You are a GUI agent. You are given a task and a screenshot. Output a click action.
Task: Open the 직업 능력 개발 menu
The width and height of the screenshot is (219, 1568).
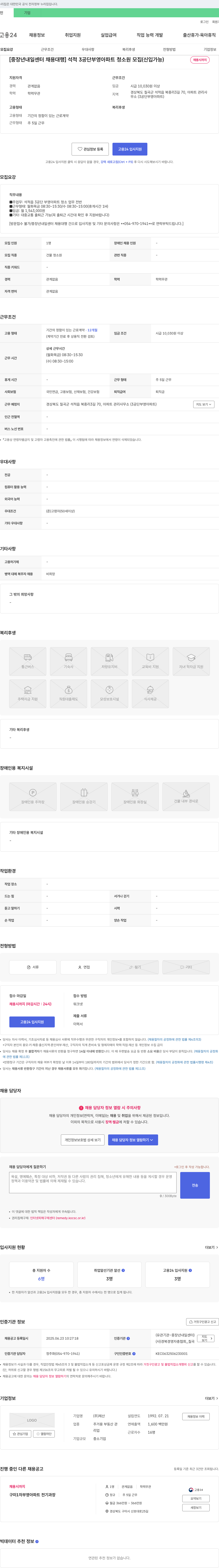tap(149, 35)
